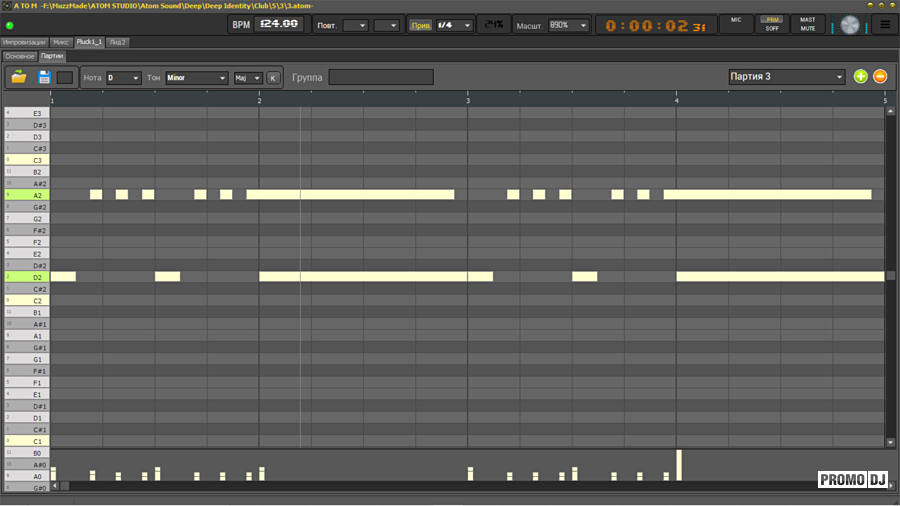Viewport: 900px width, 506px height.
Task: Click the master volume knob
Action: tap(850, 25)
